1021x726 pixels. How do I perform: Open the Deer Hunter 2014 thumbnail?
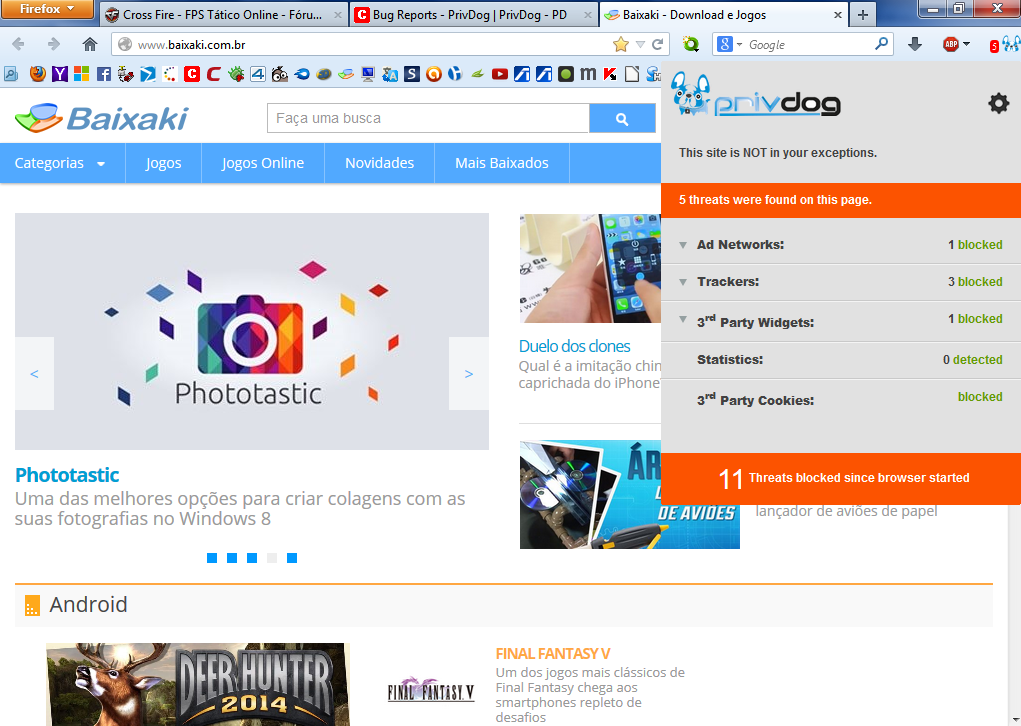(198, 684)
